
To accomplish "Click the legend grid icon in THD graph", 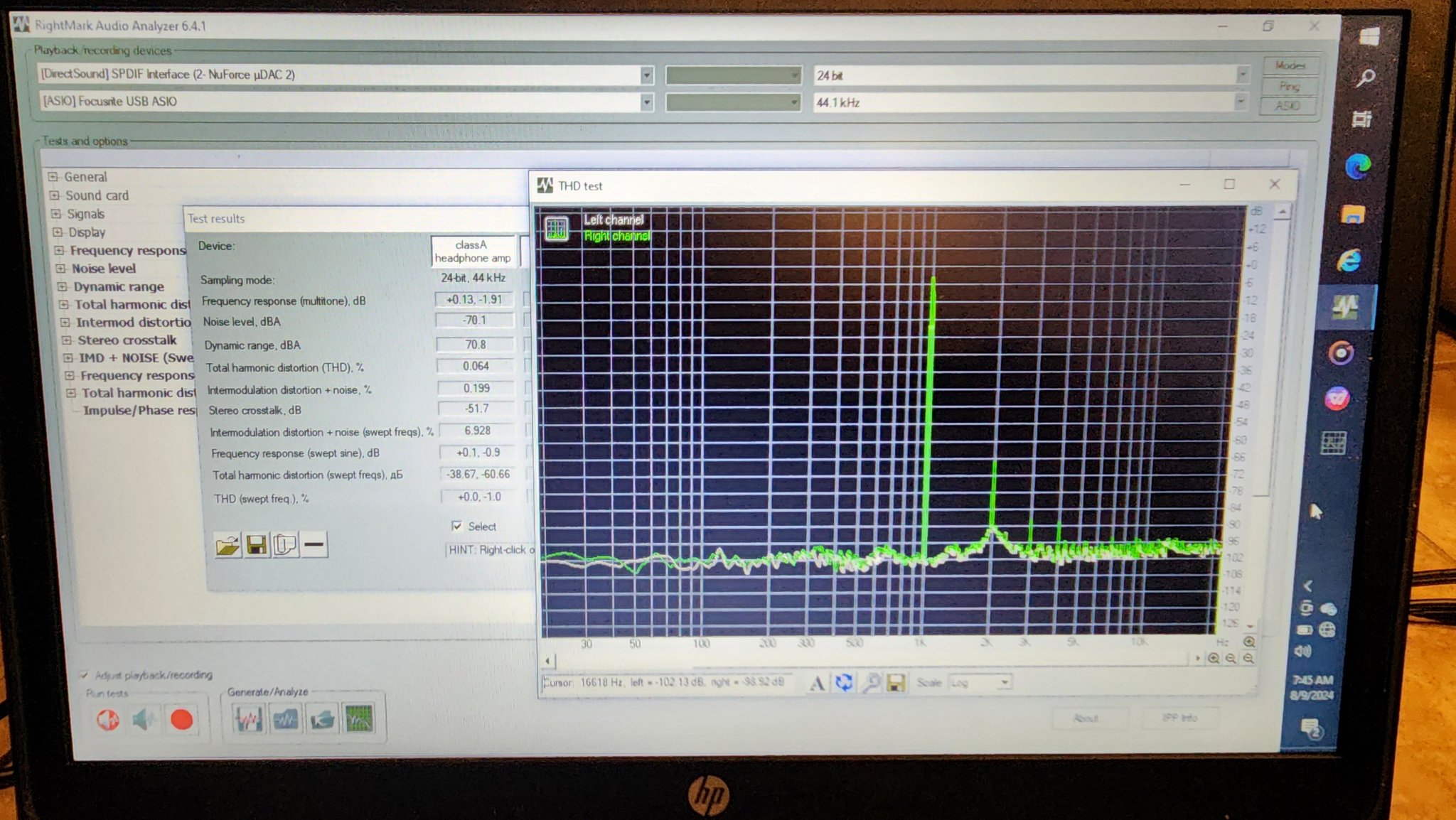I will pyautogui.click(x=557, y=229).
